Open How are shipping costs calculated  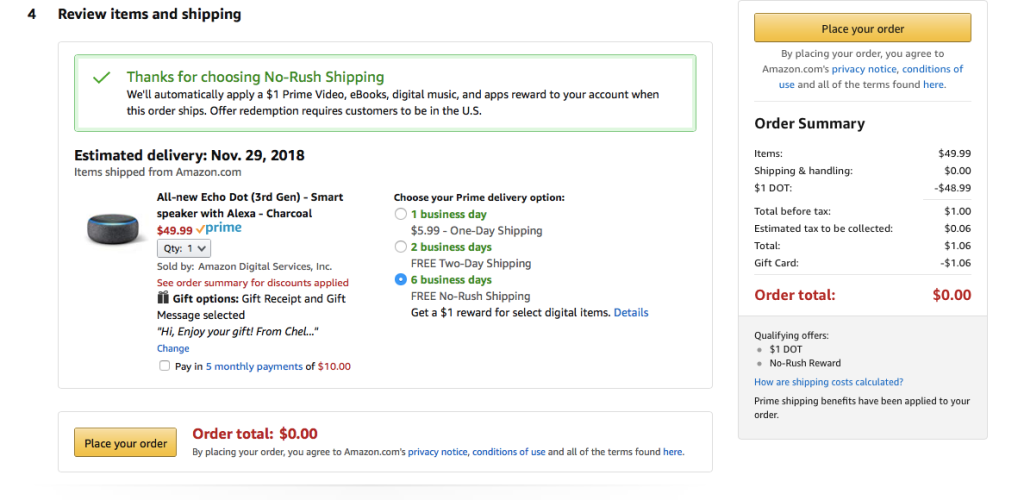coord(828,382)
